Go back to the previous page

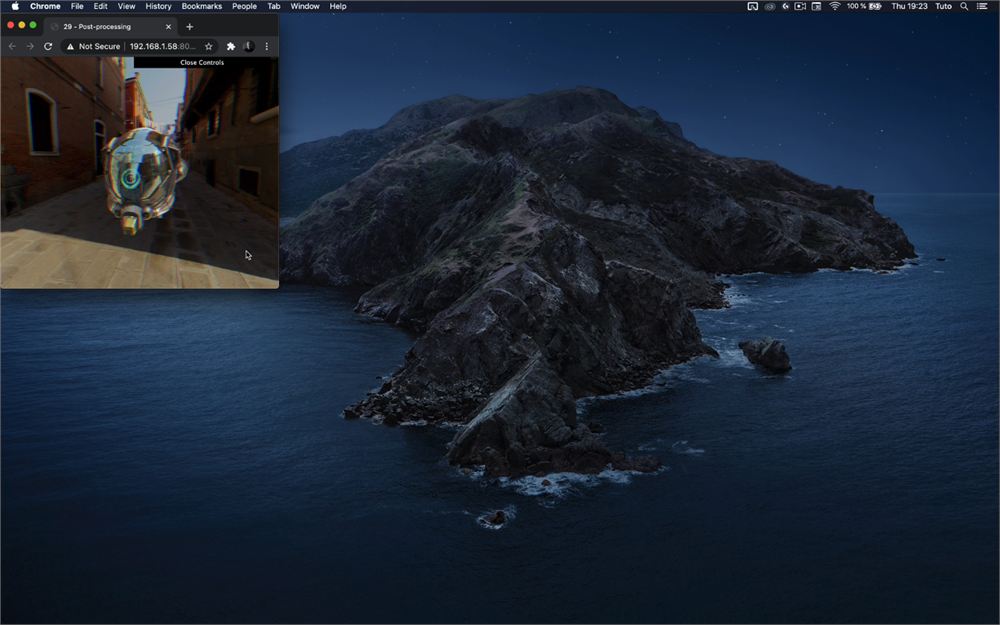tap(12, 47)
